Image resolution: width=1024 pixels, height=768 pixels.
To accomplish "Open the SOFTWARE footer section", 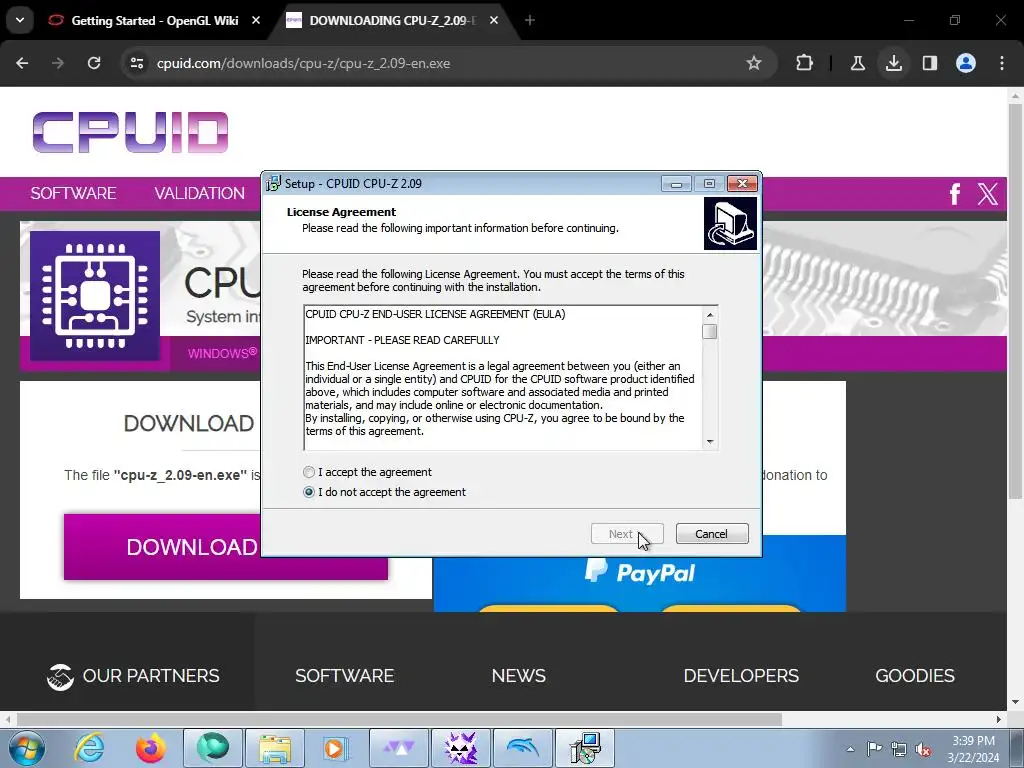I will (x=344, y=676).
